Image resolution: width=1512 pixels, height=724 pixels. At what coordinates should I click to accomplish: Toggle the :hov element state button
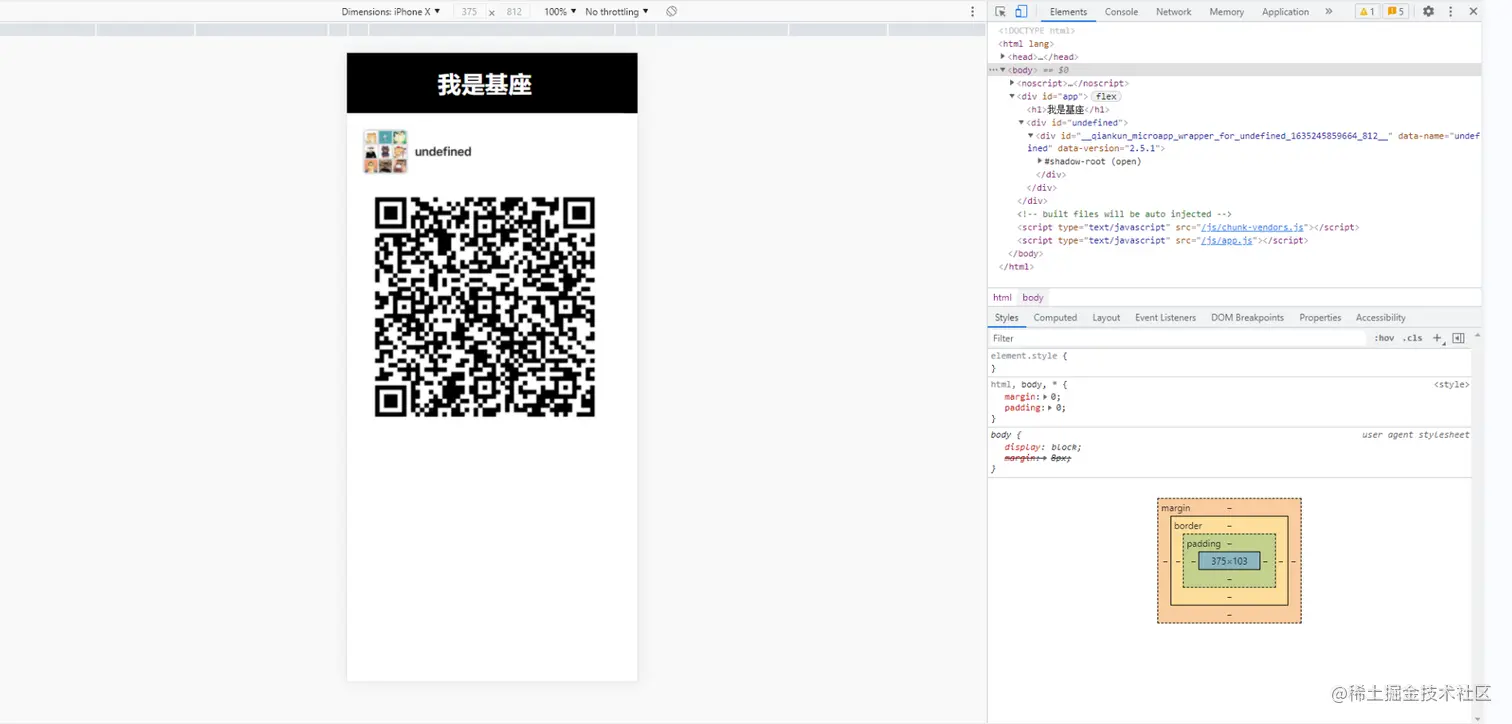[x=1384, y=338]
